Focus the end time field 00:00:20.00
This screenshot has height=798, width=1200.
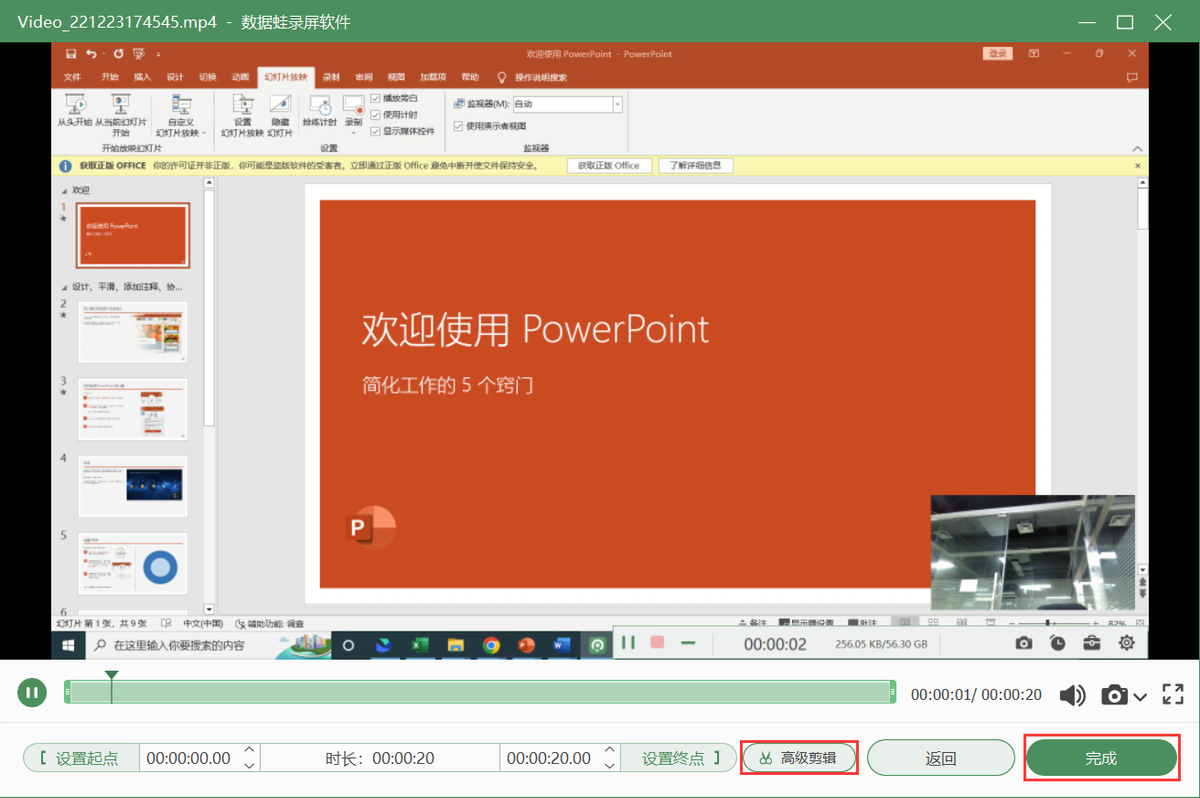pos(550,758)
